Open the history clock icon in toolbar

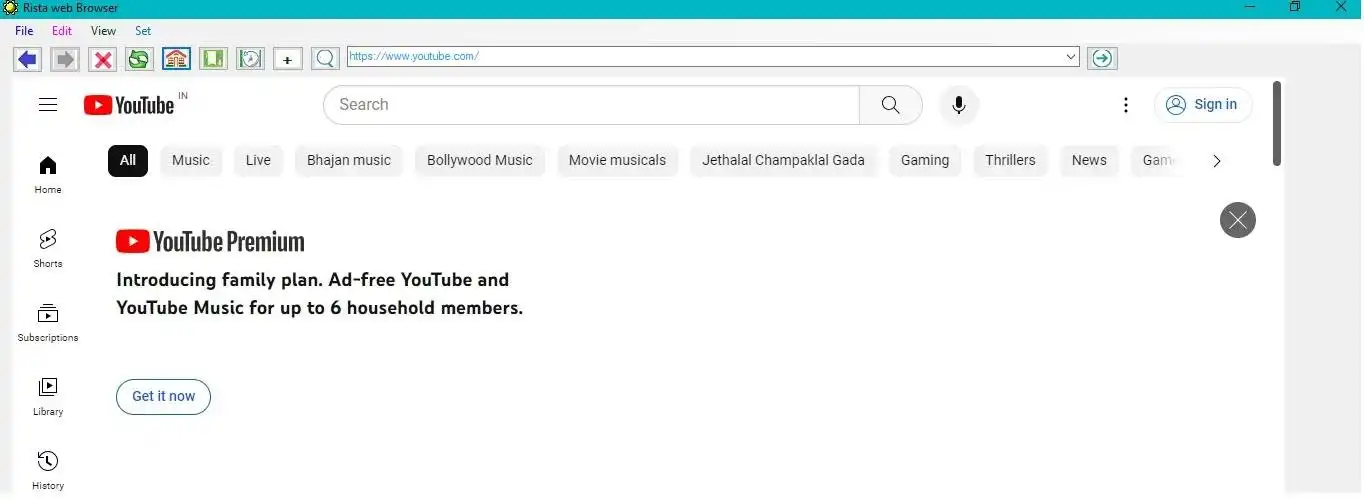[x=250, y=59]
